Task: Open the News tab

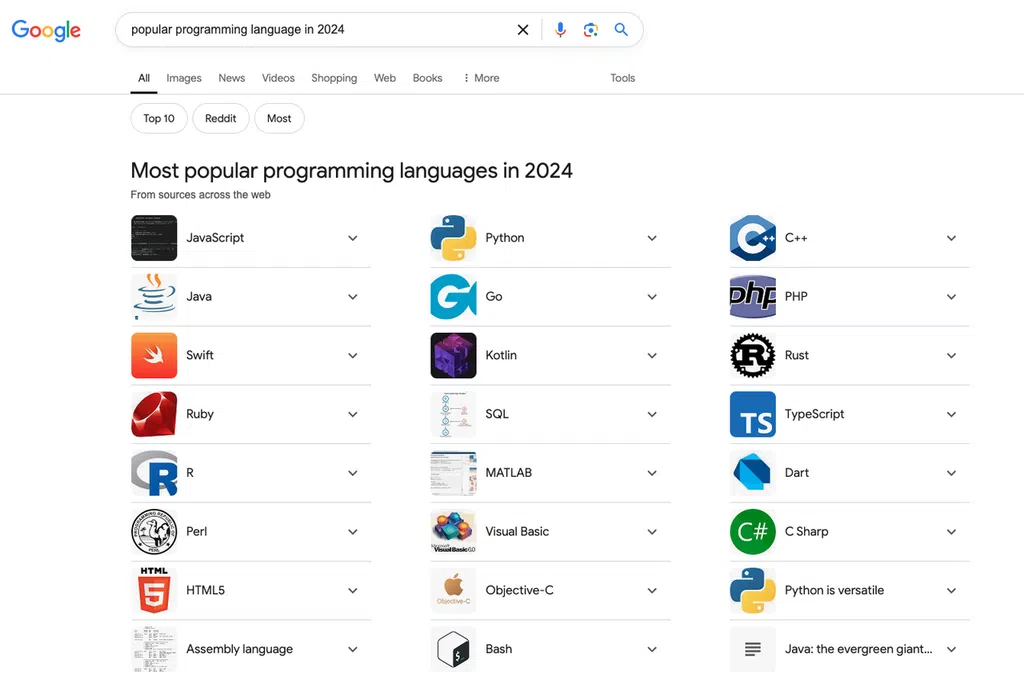Action: 232,78
